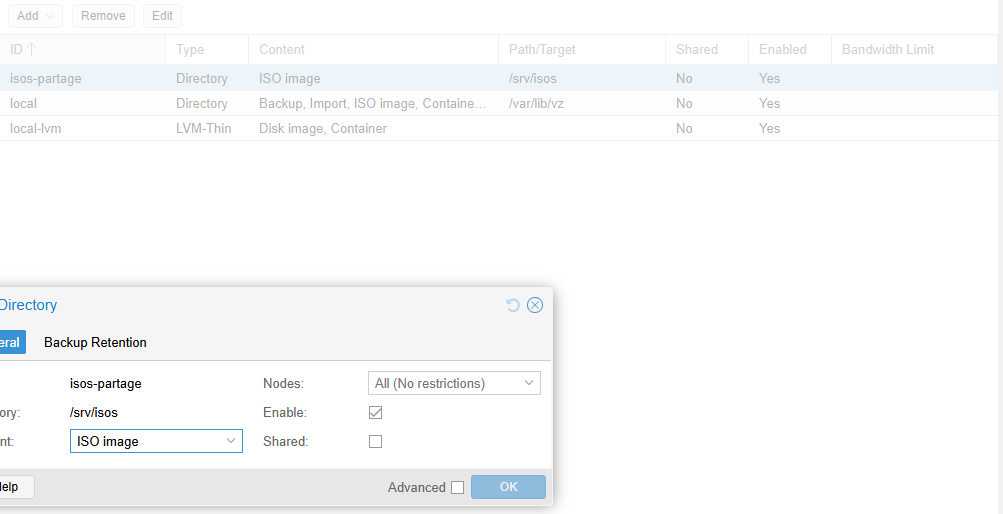Click the Shared column header
The width and height of the screenshot is (1003, 514).
(x=707, y=49)
